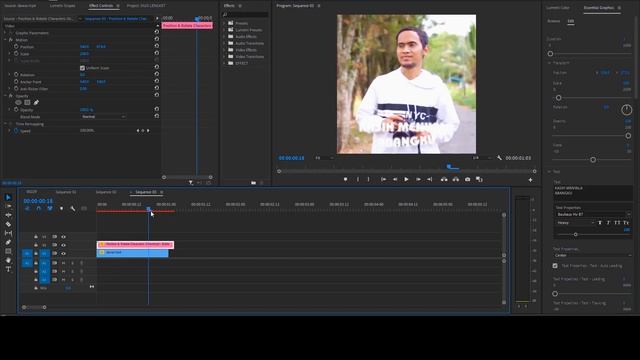
Task: Click the Lift button in Program monitor
Action: click(444, 179)
